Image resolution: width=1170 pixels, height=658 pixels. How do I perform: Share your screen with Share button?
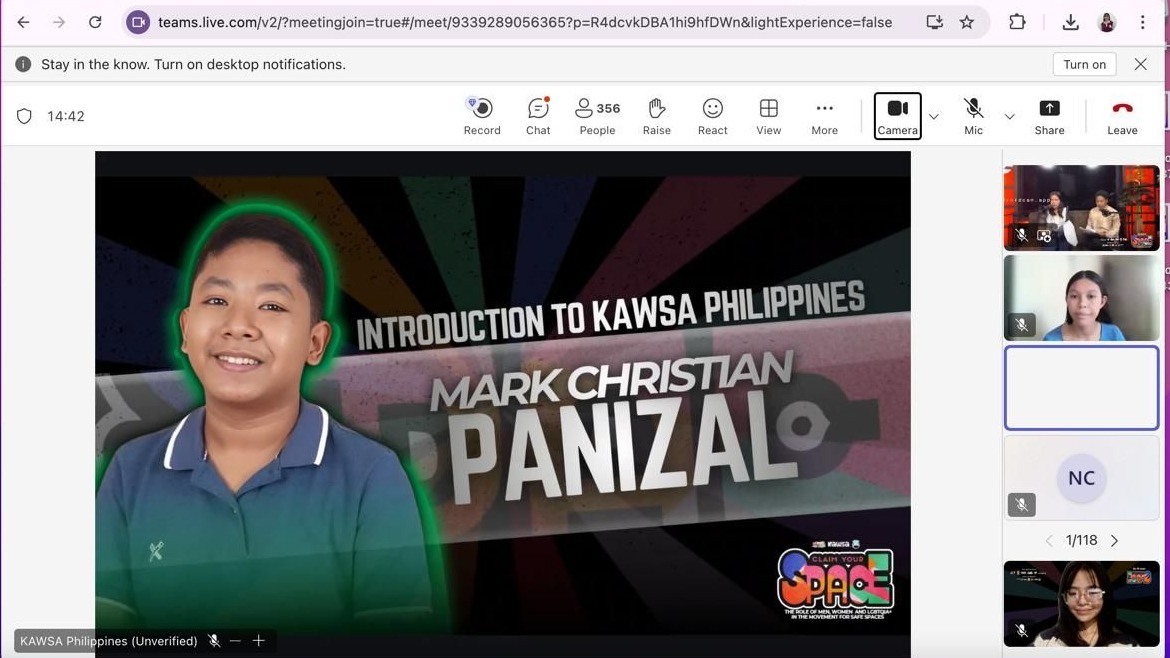(x=1049, y=116)
